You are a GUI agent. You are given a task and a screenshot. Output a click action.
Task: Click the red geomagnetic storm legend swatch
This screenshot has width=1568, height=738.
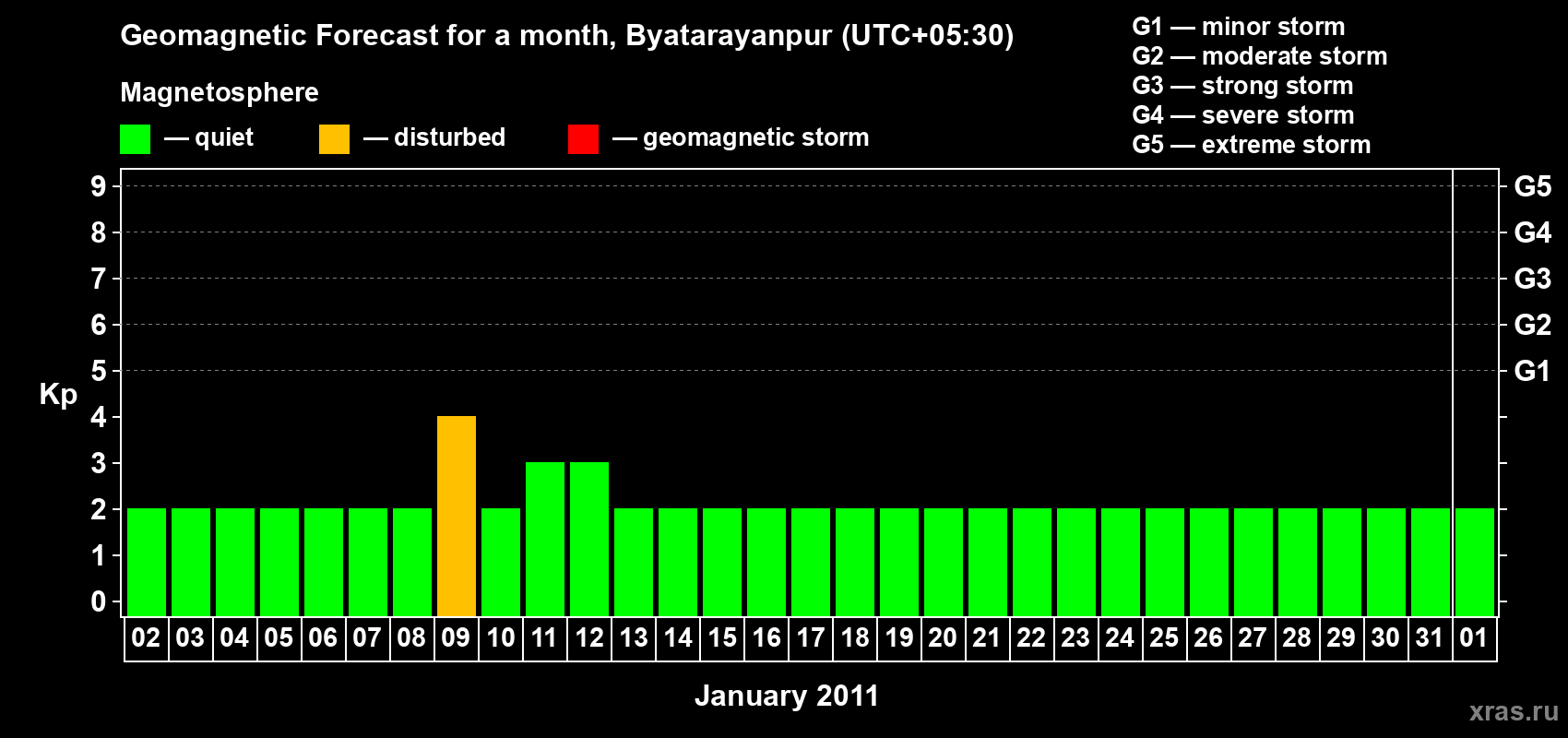(583, 139)
